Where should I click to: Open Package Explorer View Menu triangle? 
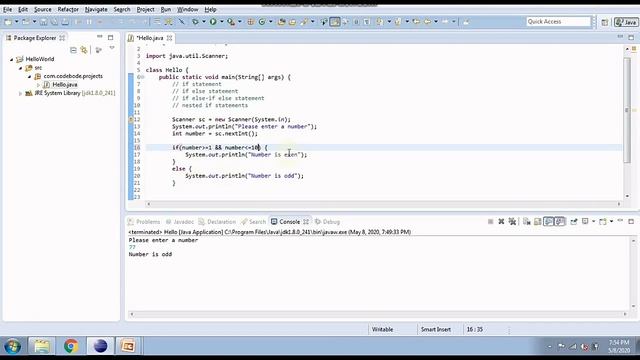[112, 48]
